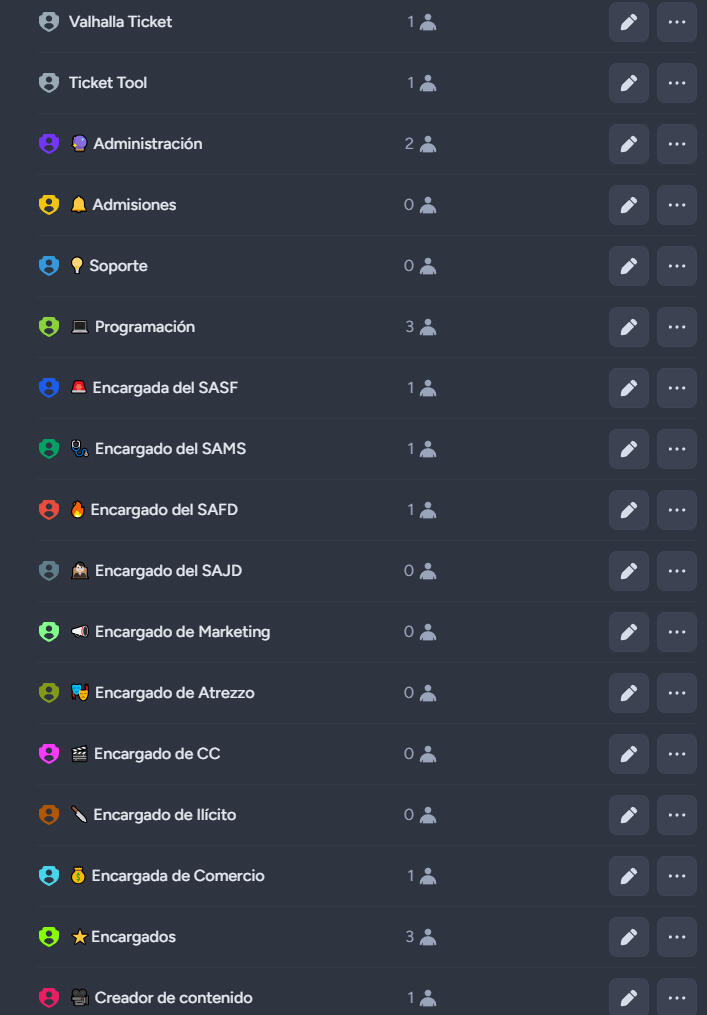Open three-dot menu for Encargado de Atrezzo

(677, 693)
